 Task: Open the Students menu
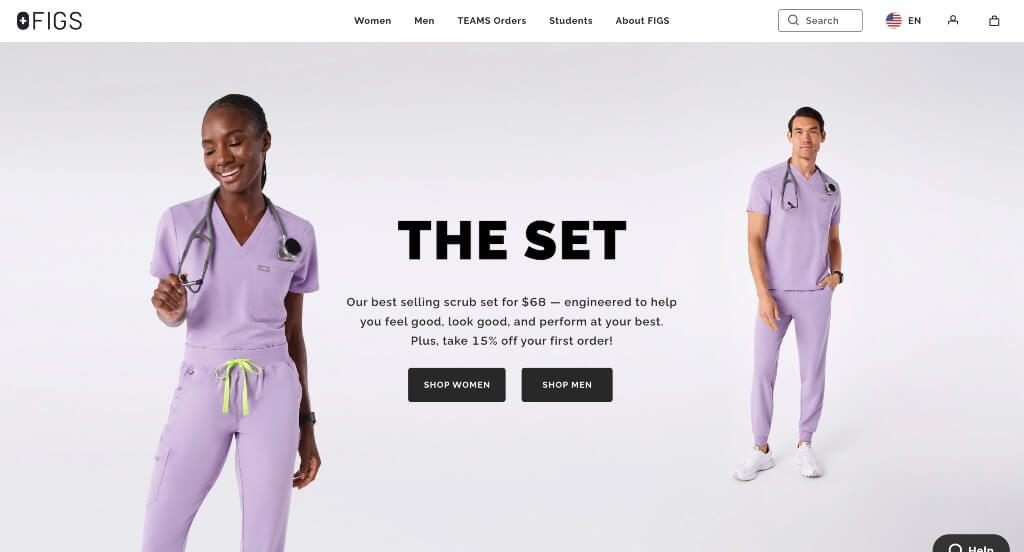(x=571, y=21)
